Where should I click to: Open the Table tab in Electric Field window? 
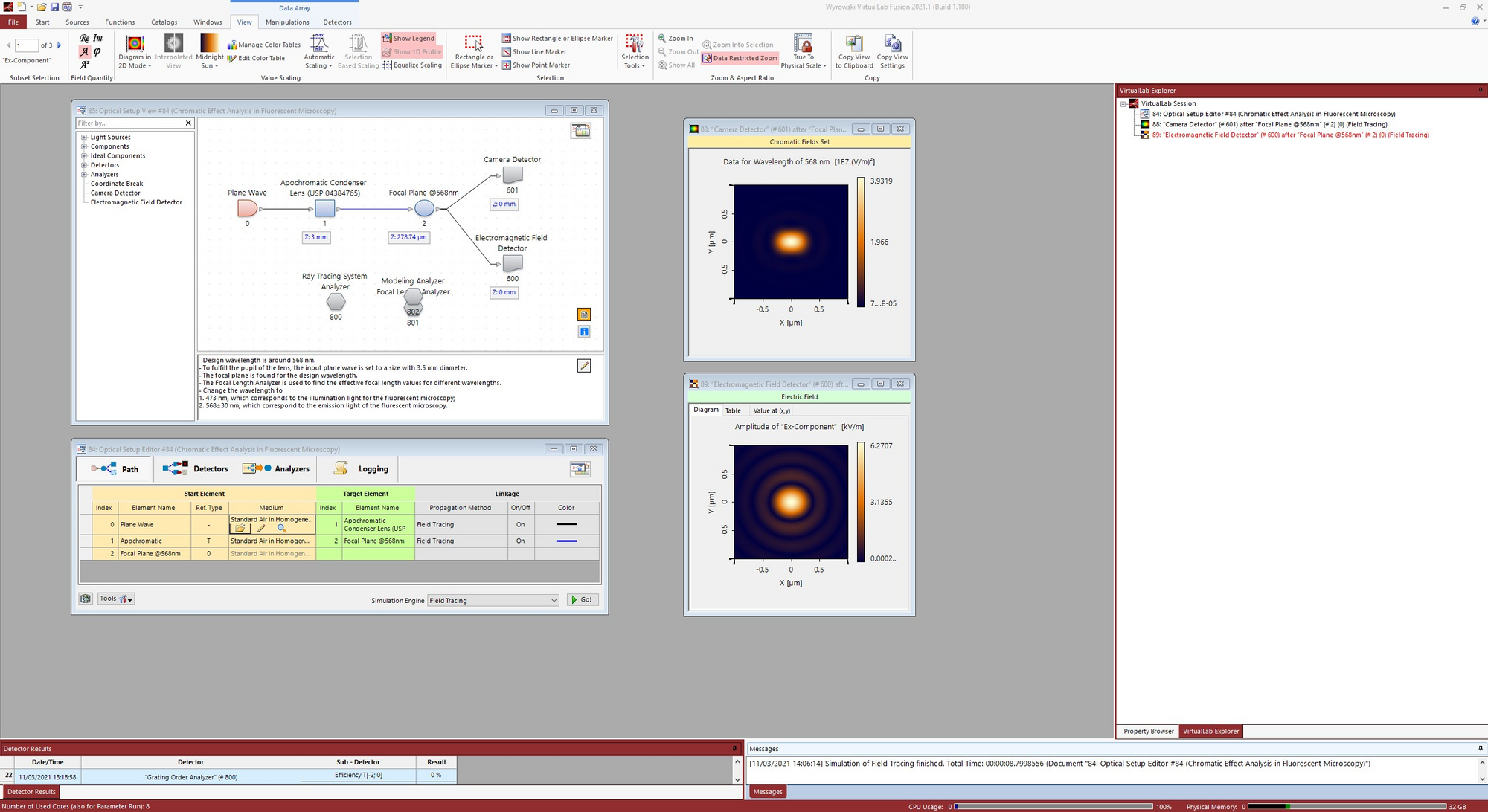coord(733,411)
